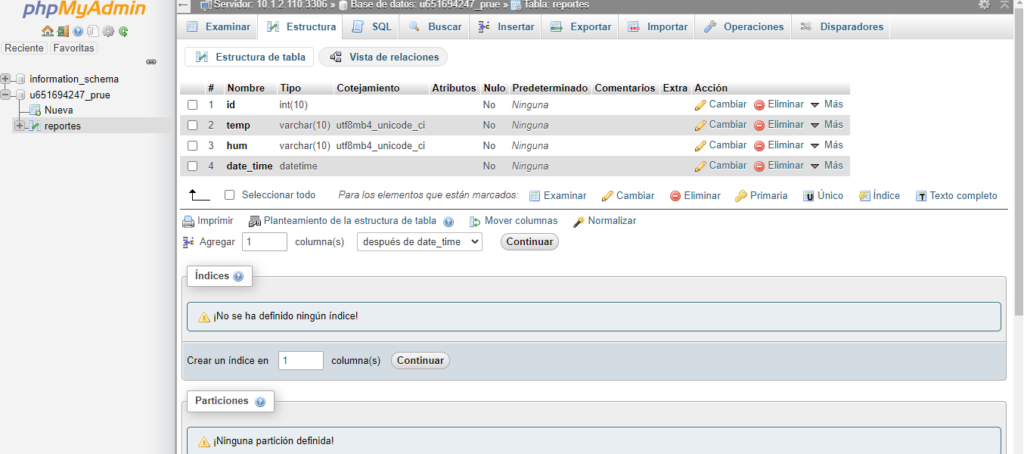Screen dimensions: 1024x454
Task: Tick the checkbox for the date_time column
Action: coord(193,166)
